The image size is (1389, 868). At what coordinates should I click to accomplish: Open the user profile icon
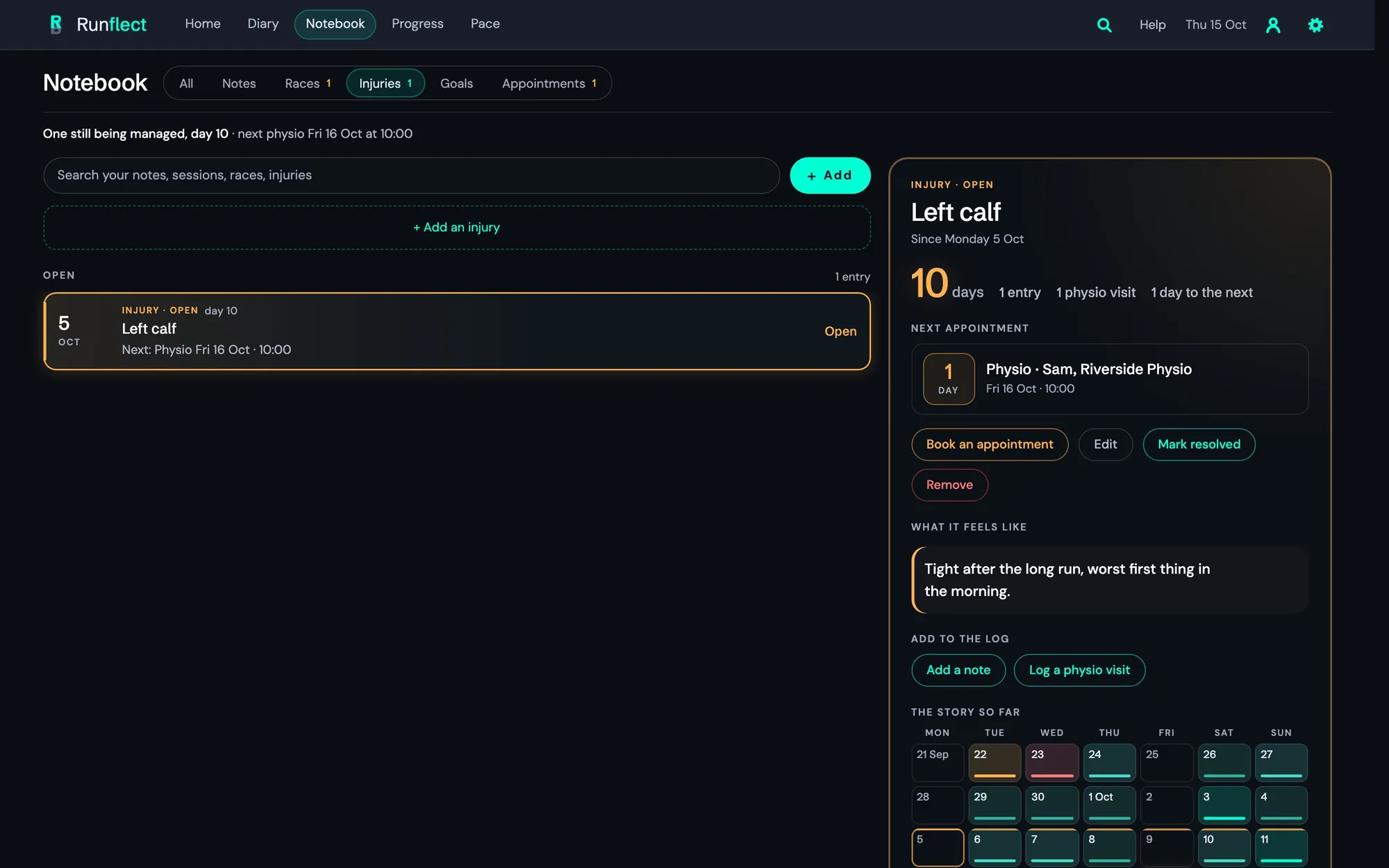pyautogui.click(x=1273, y=25)
